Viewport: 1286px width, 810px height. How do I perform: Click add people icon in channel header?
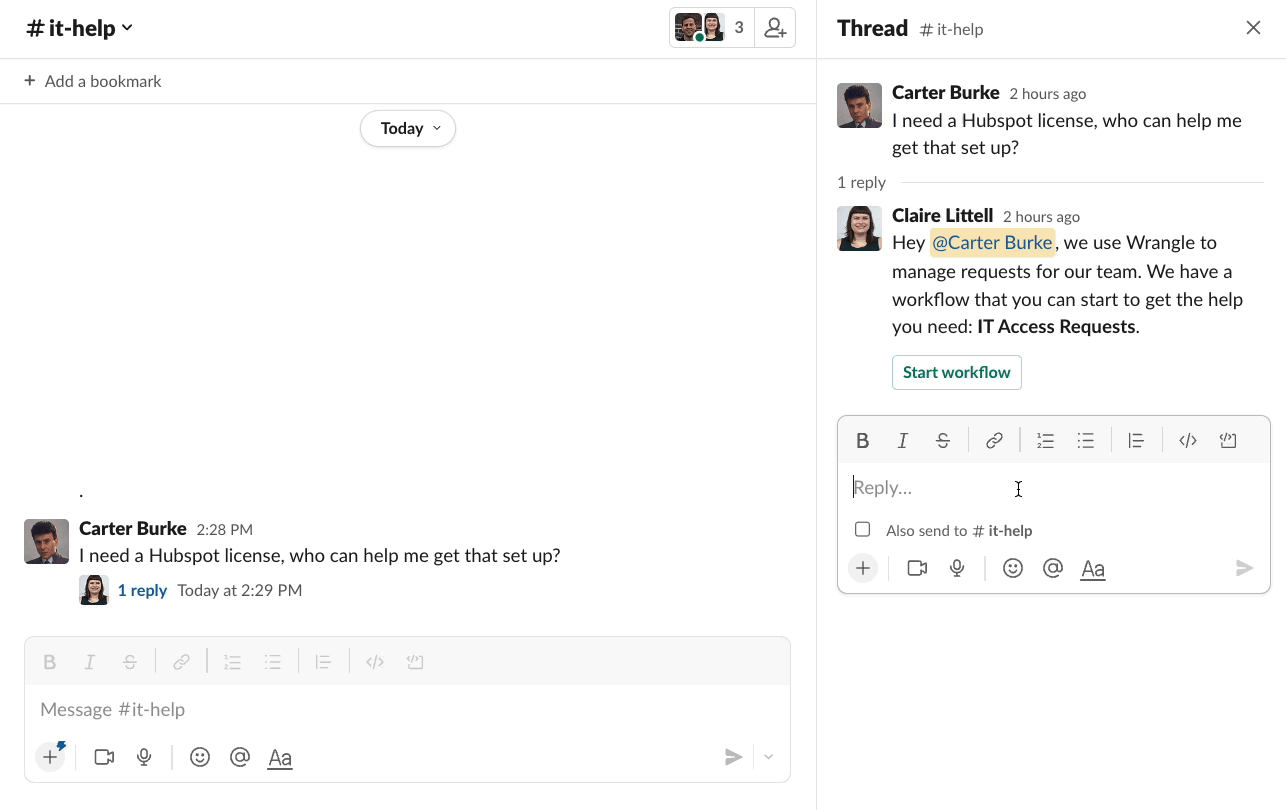pyautogui.click(x=775, y=28)
